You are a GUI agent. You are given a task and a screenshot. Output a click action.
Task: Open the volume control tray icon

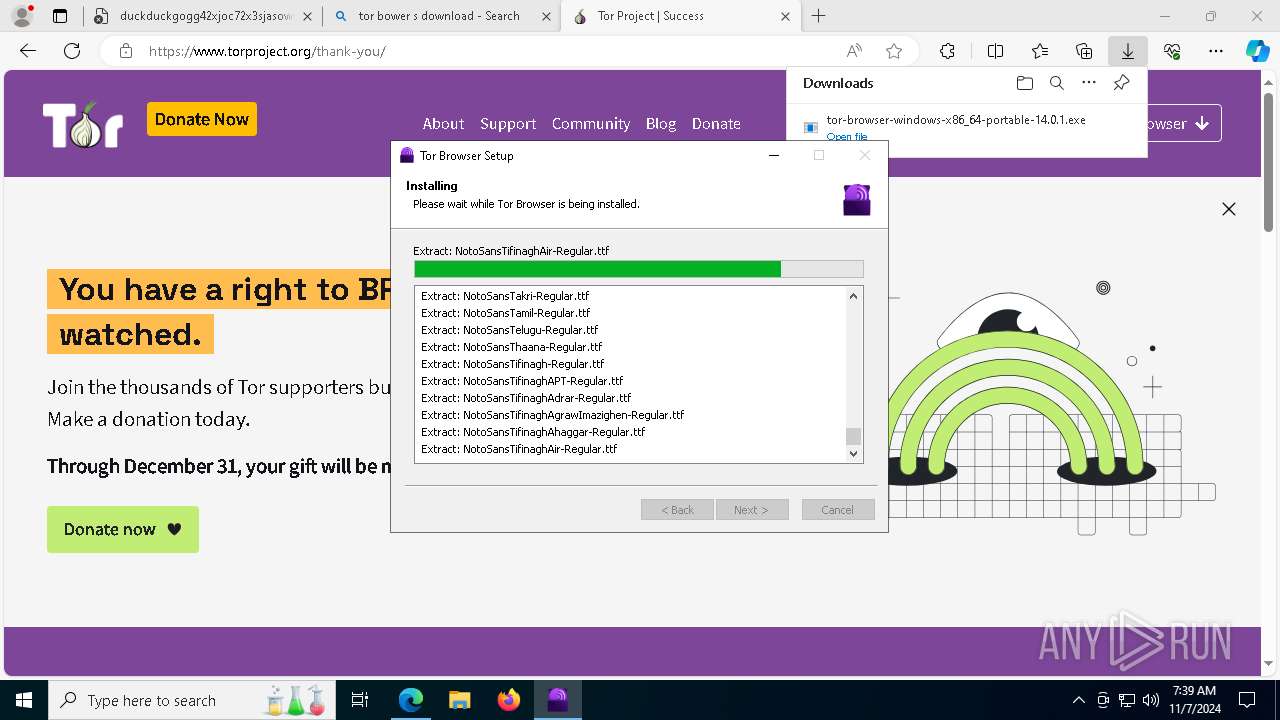[1151, 700]
